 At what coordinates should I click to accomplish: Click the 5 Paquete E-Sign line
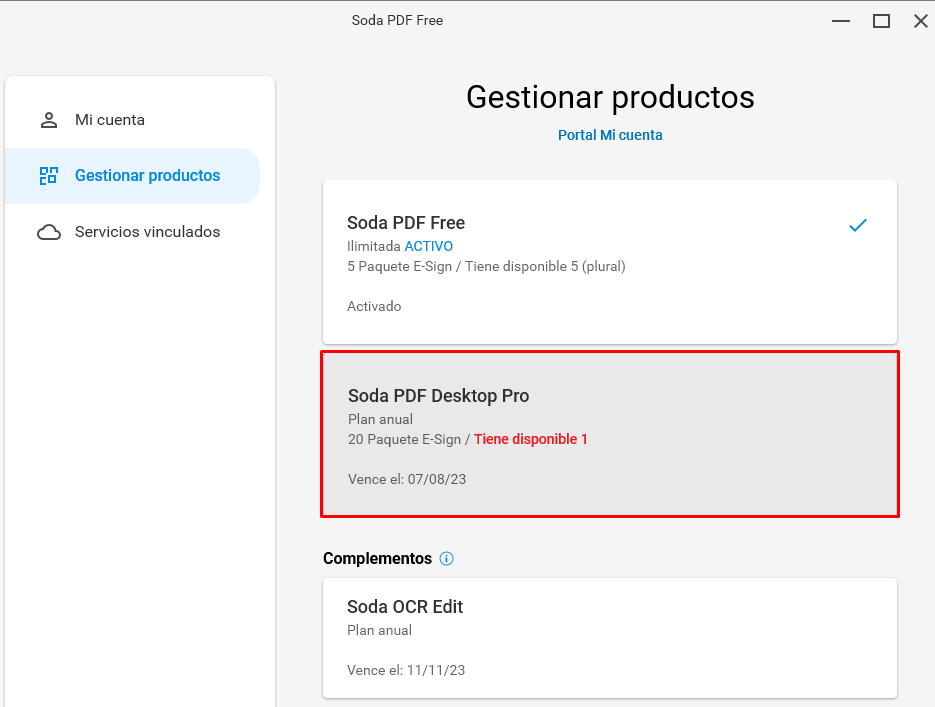click(486, 266)
